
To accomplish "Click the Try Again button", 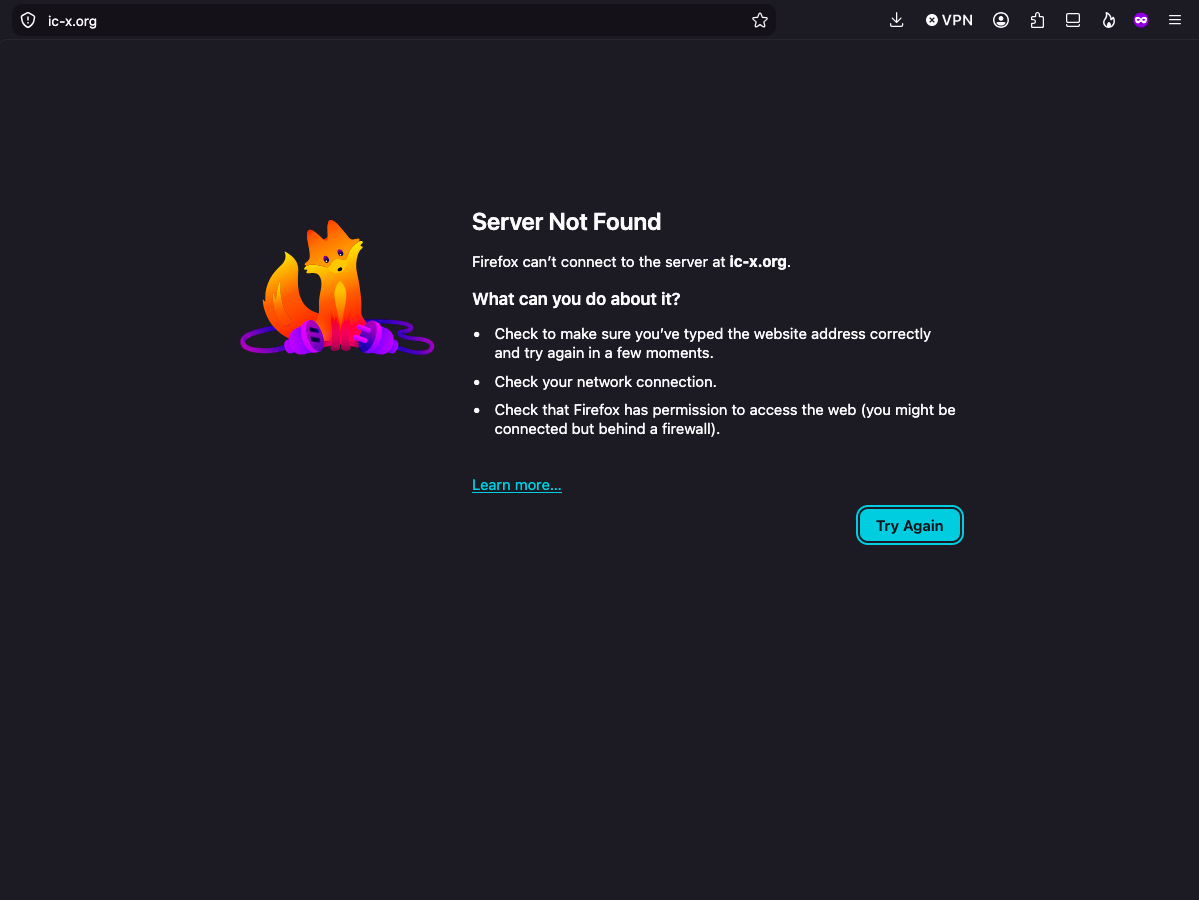I will (909, 525).
